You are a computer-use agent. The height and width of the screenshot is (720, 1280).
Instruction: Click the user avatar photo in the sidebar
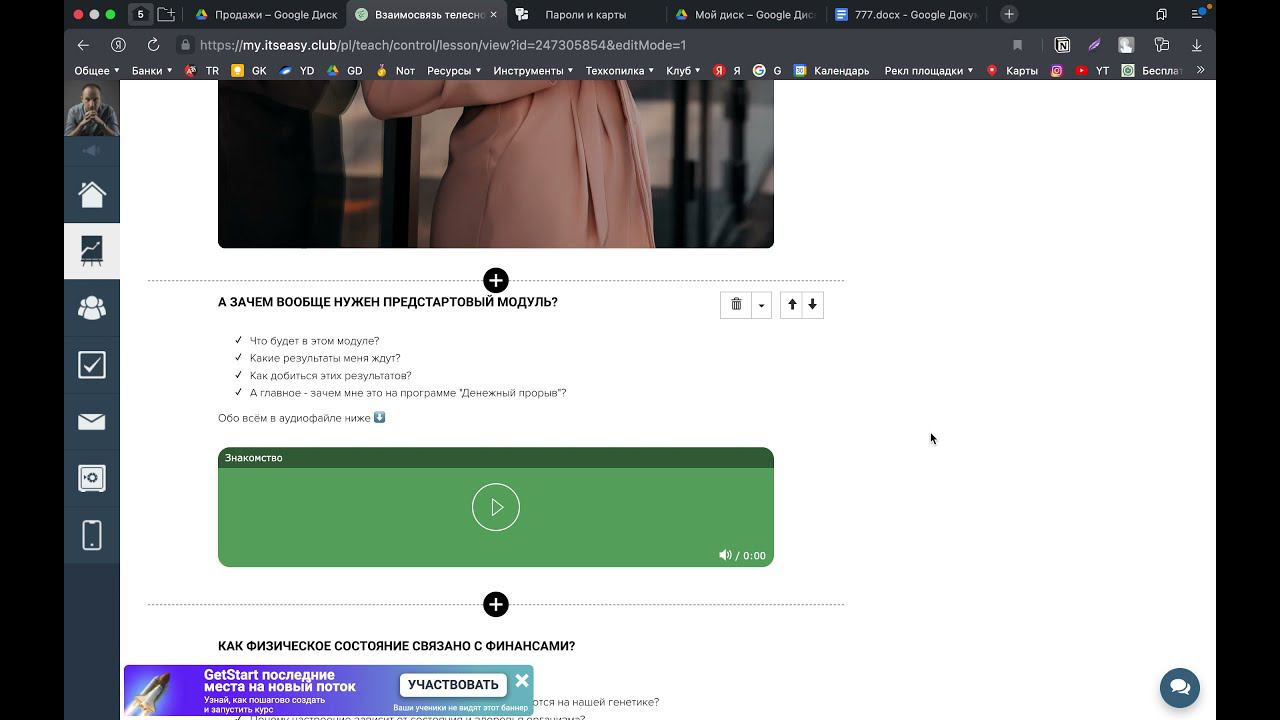(92, 108)
